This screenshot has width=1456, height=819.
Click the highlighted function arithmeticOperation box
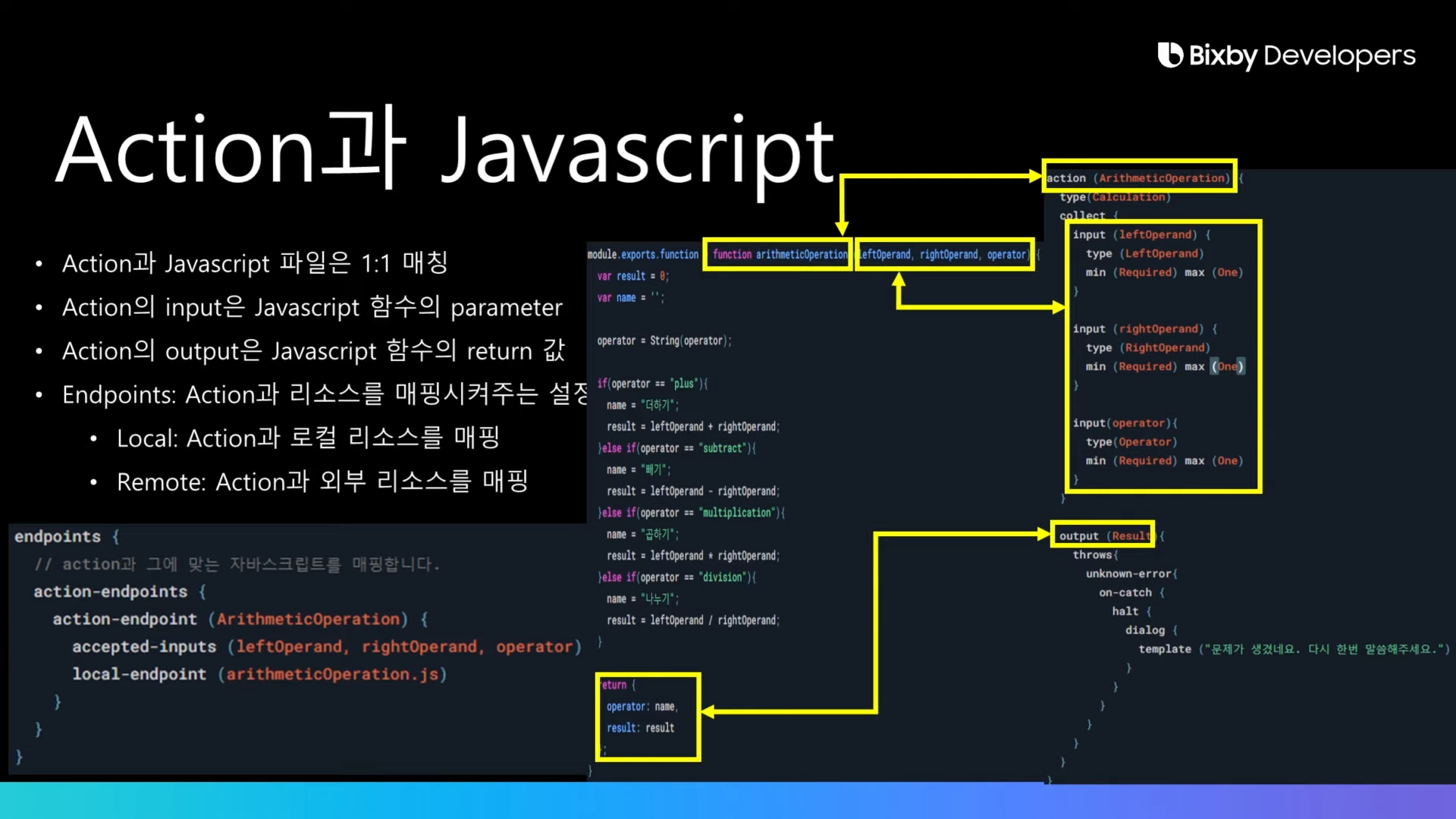tap(779, 254)
